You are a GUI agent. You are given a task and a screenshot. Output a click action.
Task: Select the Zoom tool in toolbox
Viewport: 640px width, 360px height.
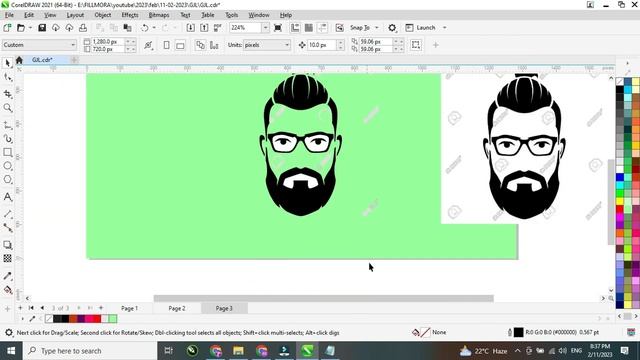(x=7, y=108)
